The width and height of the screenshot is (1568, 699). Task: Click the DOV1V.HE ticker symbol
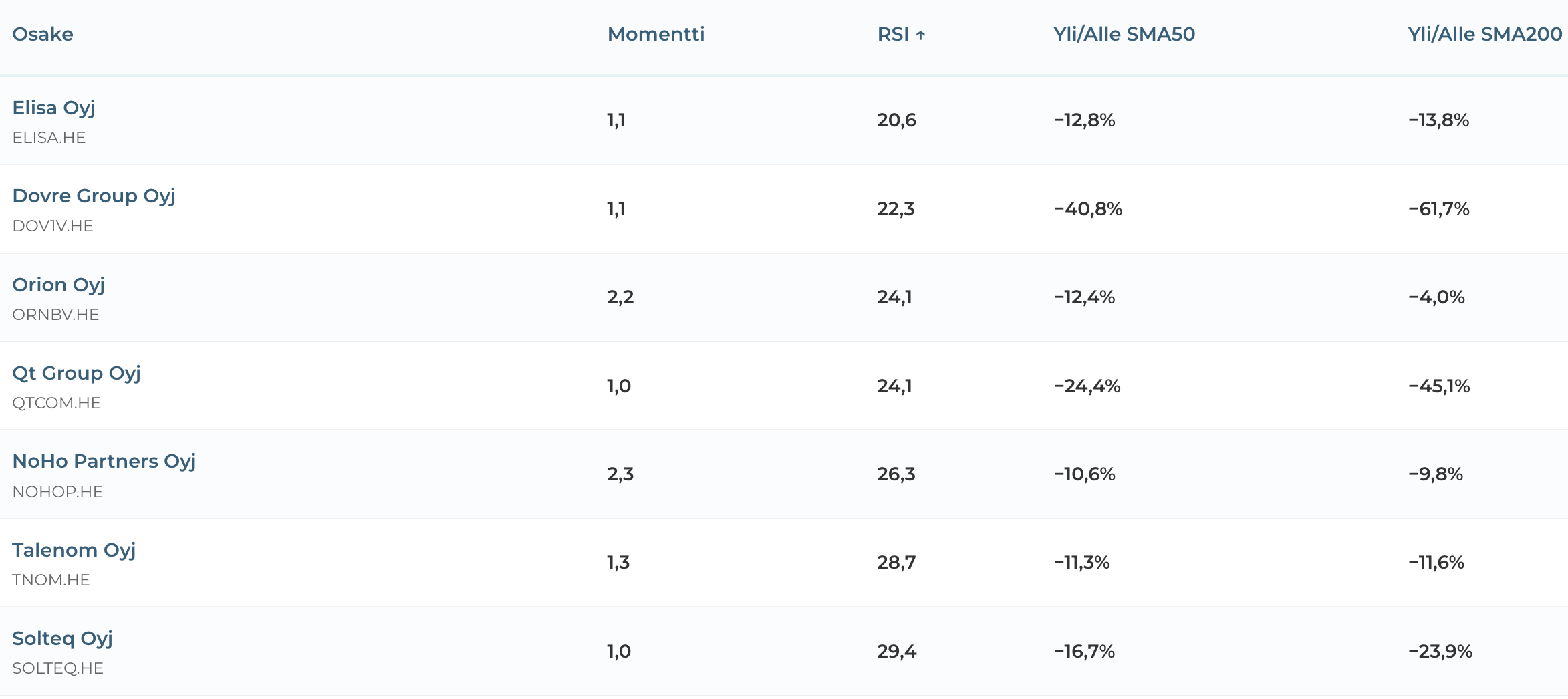pos(53,226)
